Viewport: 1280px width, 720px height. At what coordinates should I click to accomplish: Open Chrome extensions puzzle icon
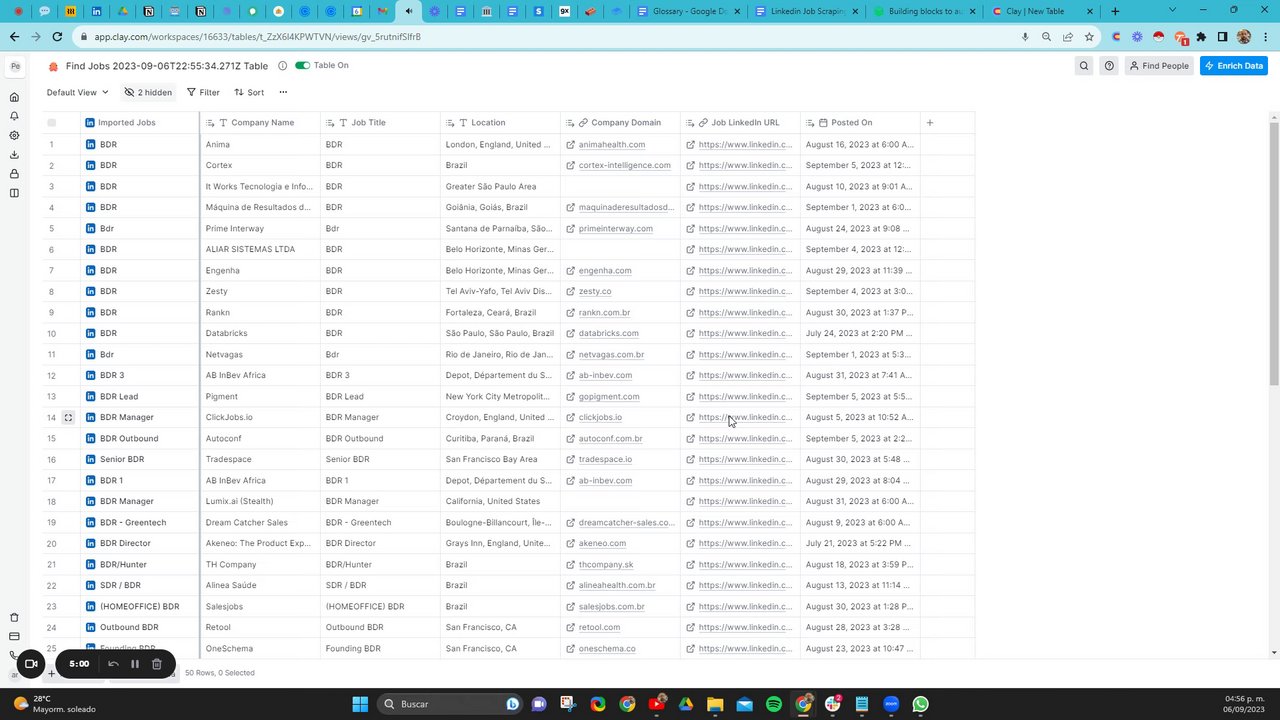(x=1201, y=37)
